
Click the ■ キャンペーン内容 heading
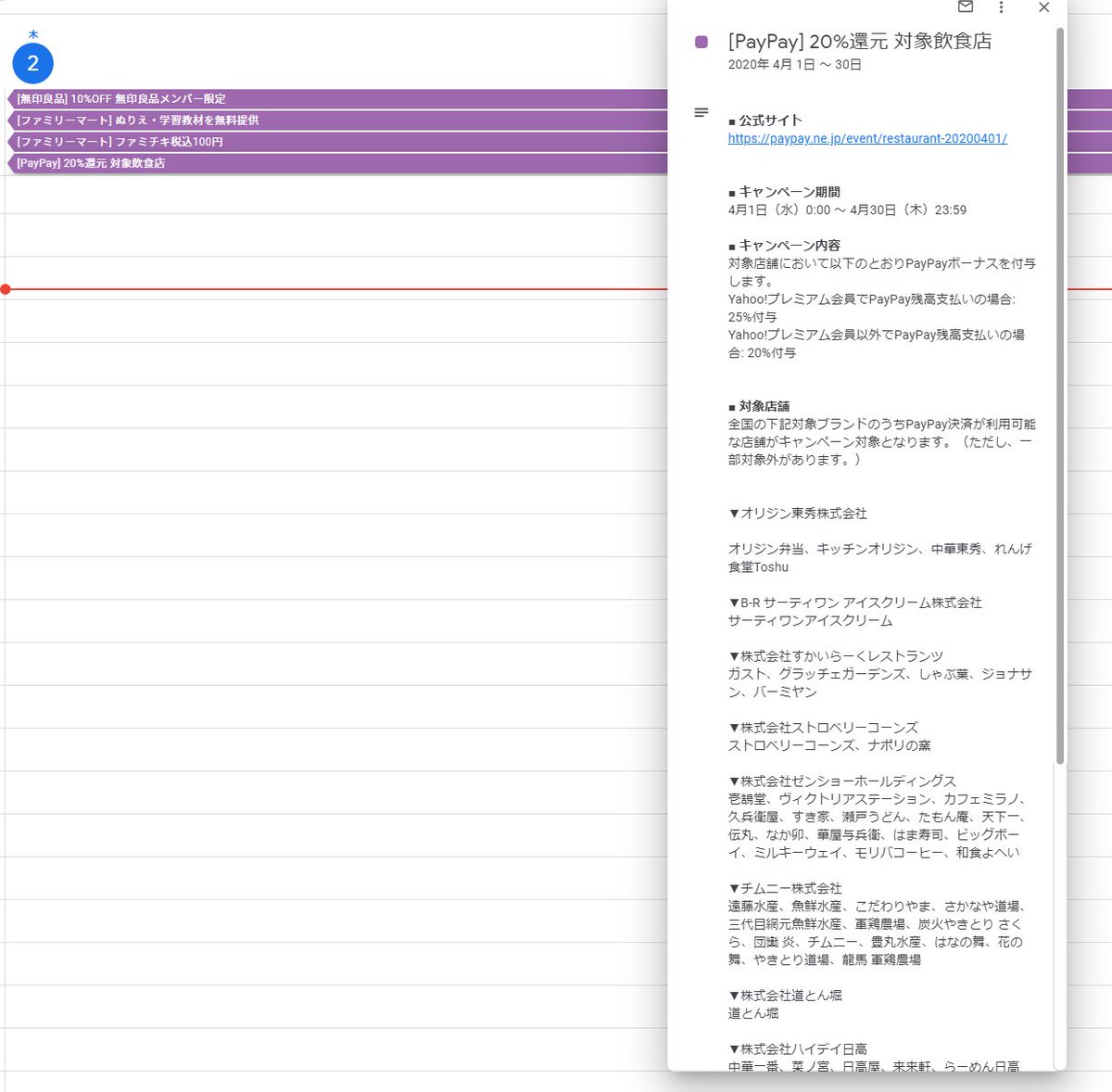pos(785,246)
